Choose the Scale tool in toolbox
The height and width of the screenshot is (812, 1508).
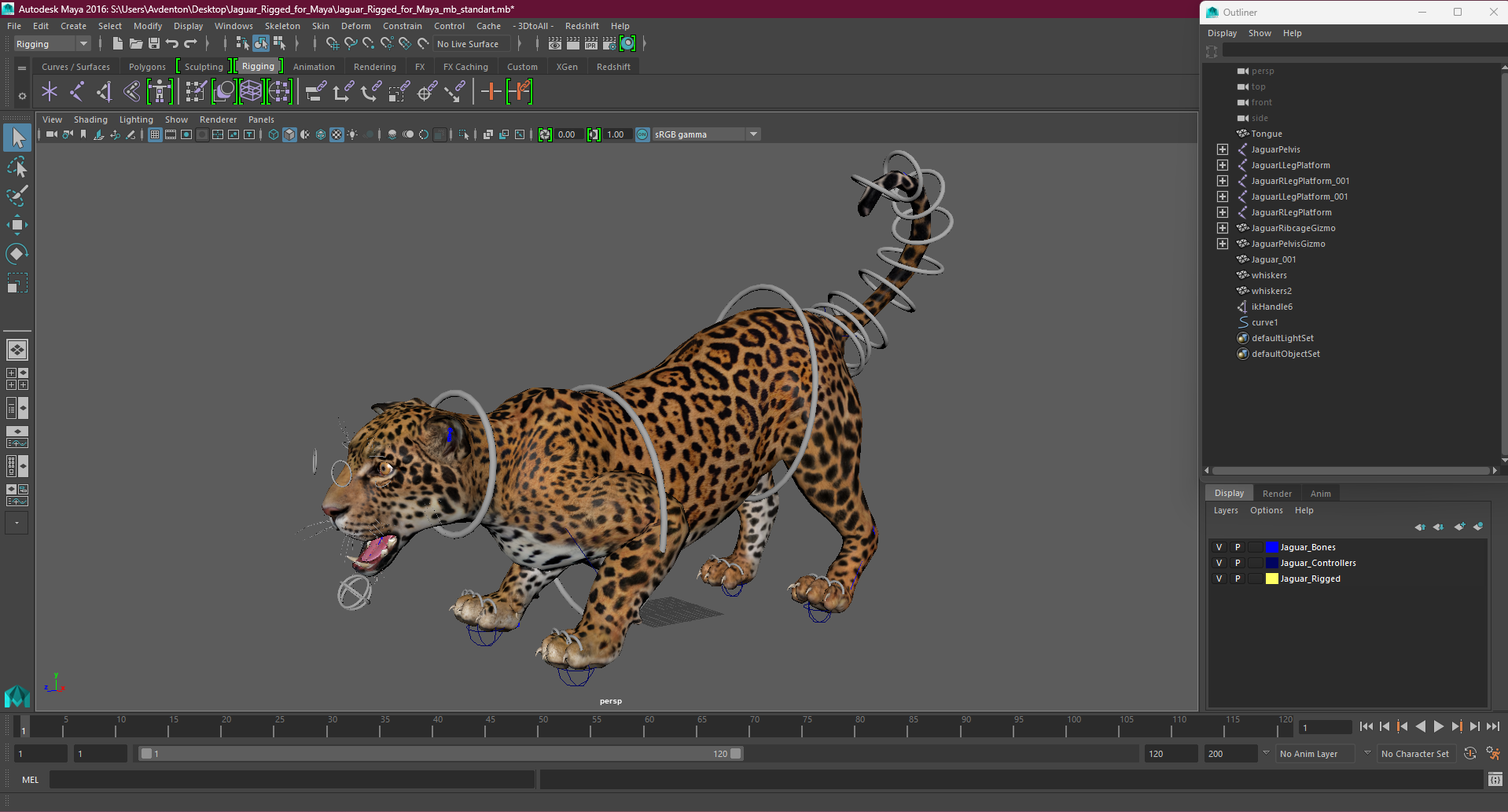(17, 282)
